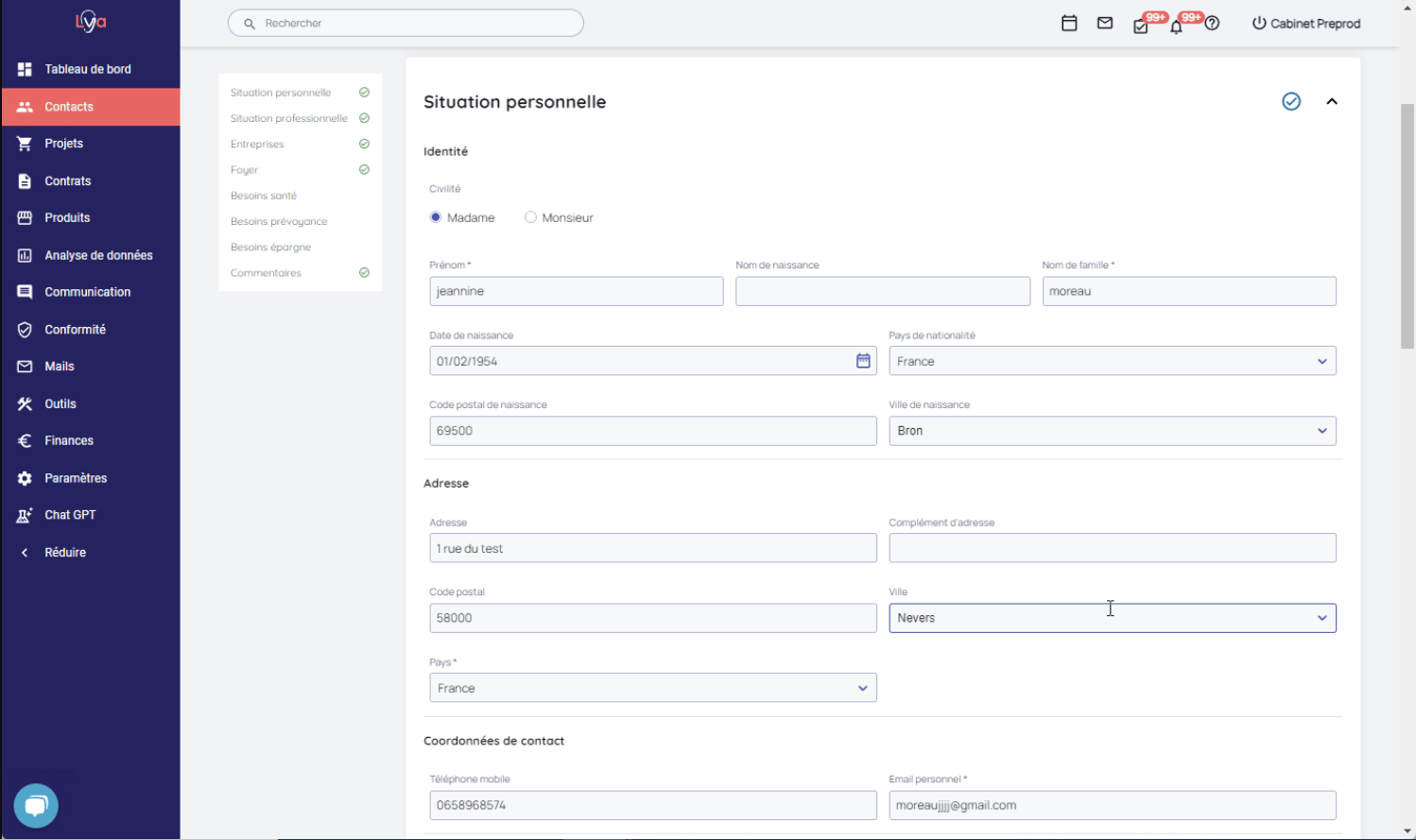This screenshot has width=1416, height=840.
Task: Click the Contrats document icon
Action: 25,180
